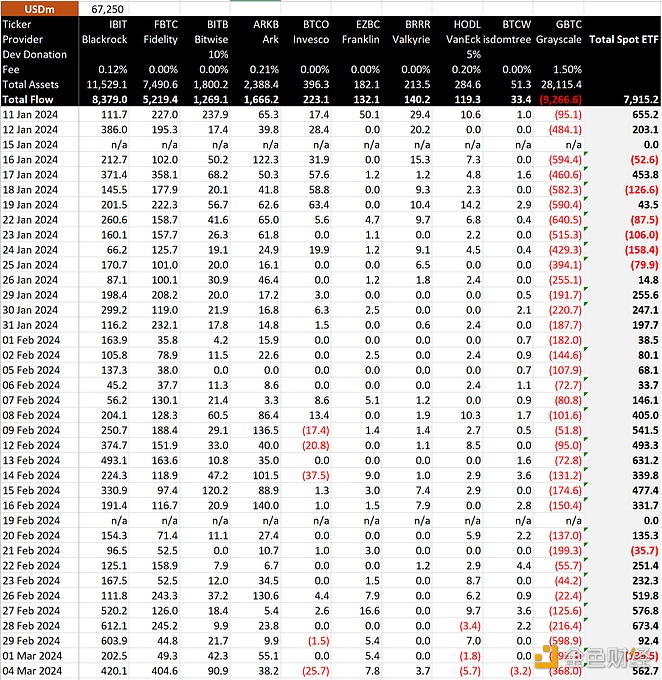Click the BRRR ticker header
Screen dimensions: 662x680
tap(418, 24)
